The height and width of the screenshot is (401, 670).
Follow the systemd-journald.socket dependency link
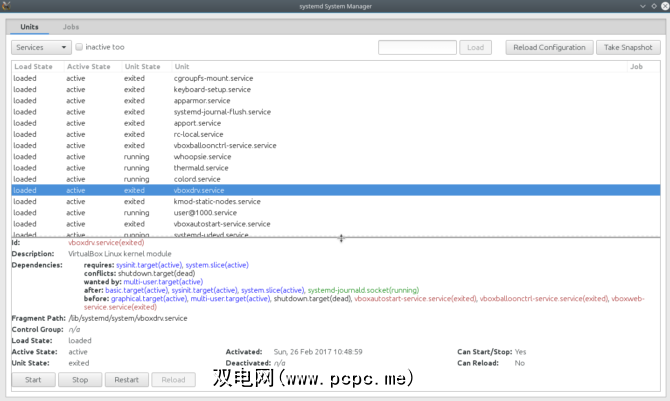click(363, 290)
